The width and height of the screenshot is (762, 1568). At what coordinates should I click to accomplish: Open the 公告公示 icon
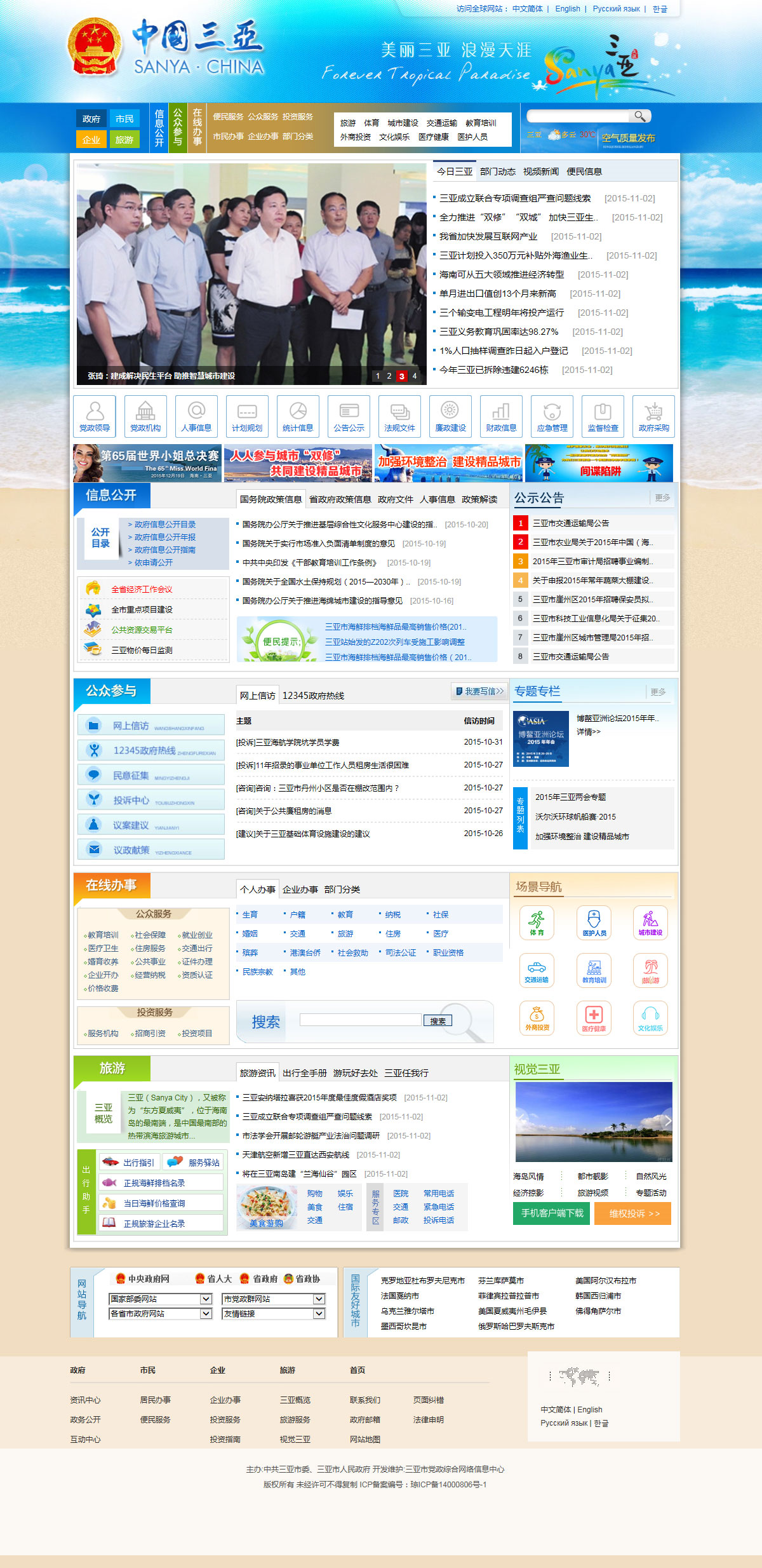click(349, 416)
